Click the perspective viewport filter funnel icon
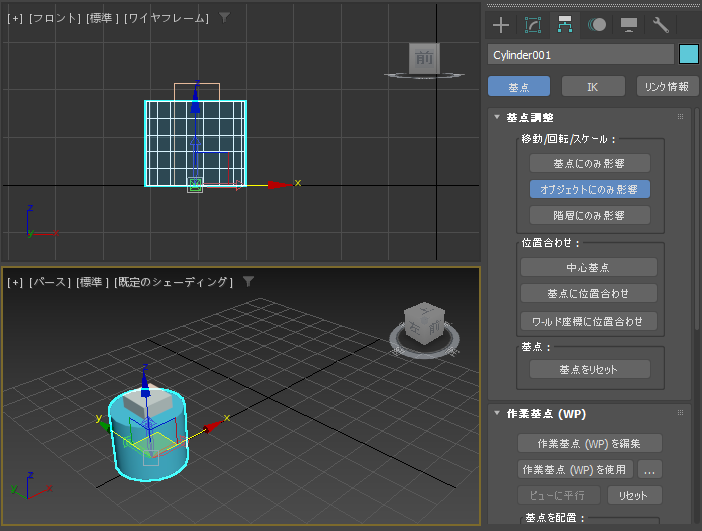This screenshot has width=702, height=531. [248, 282]
